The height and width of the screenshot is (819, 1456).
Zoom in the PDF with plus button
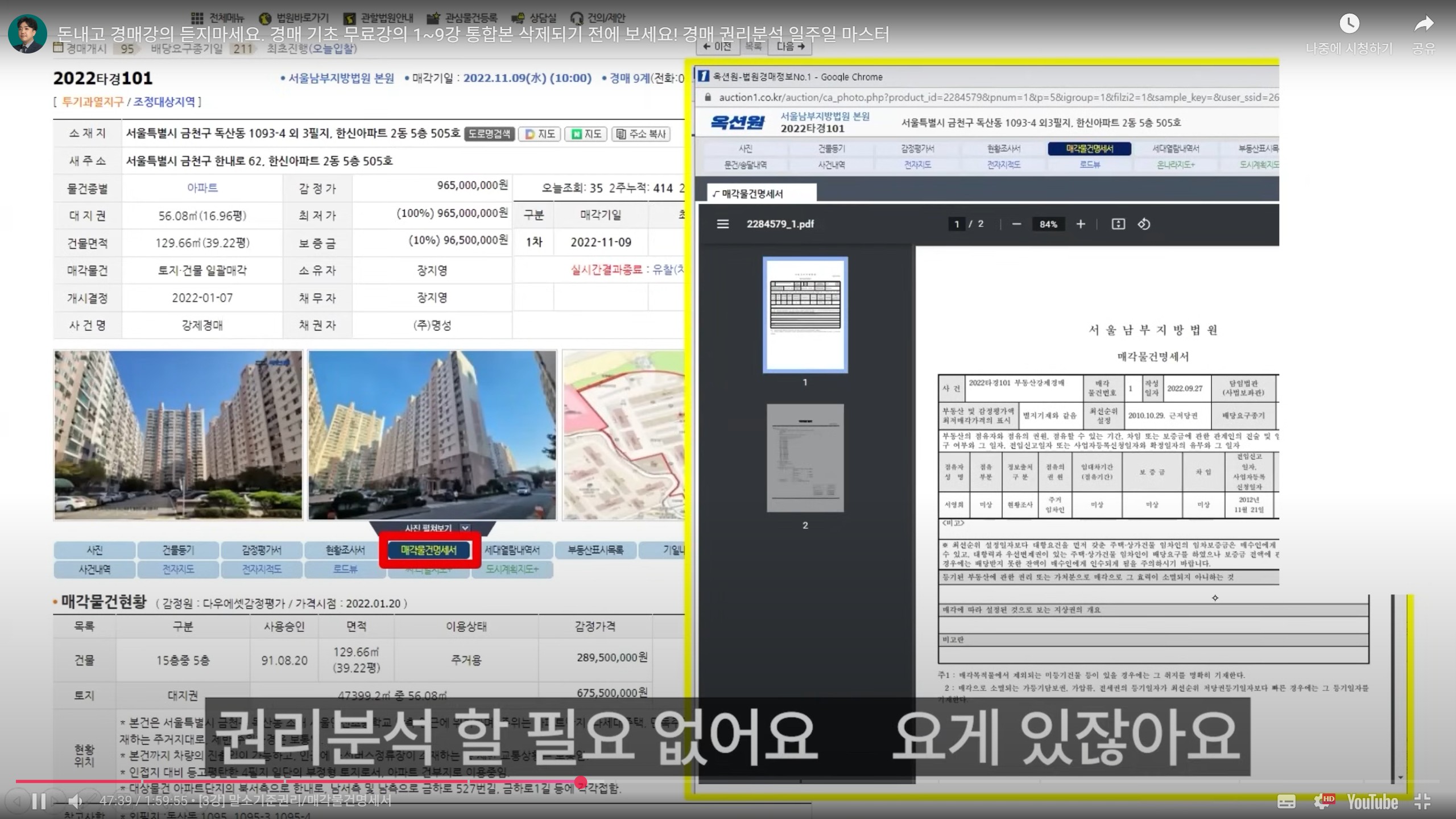1081,224
